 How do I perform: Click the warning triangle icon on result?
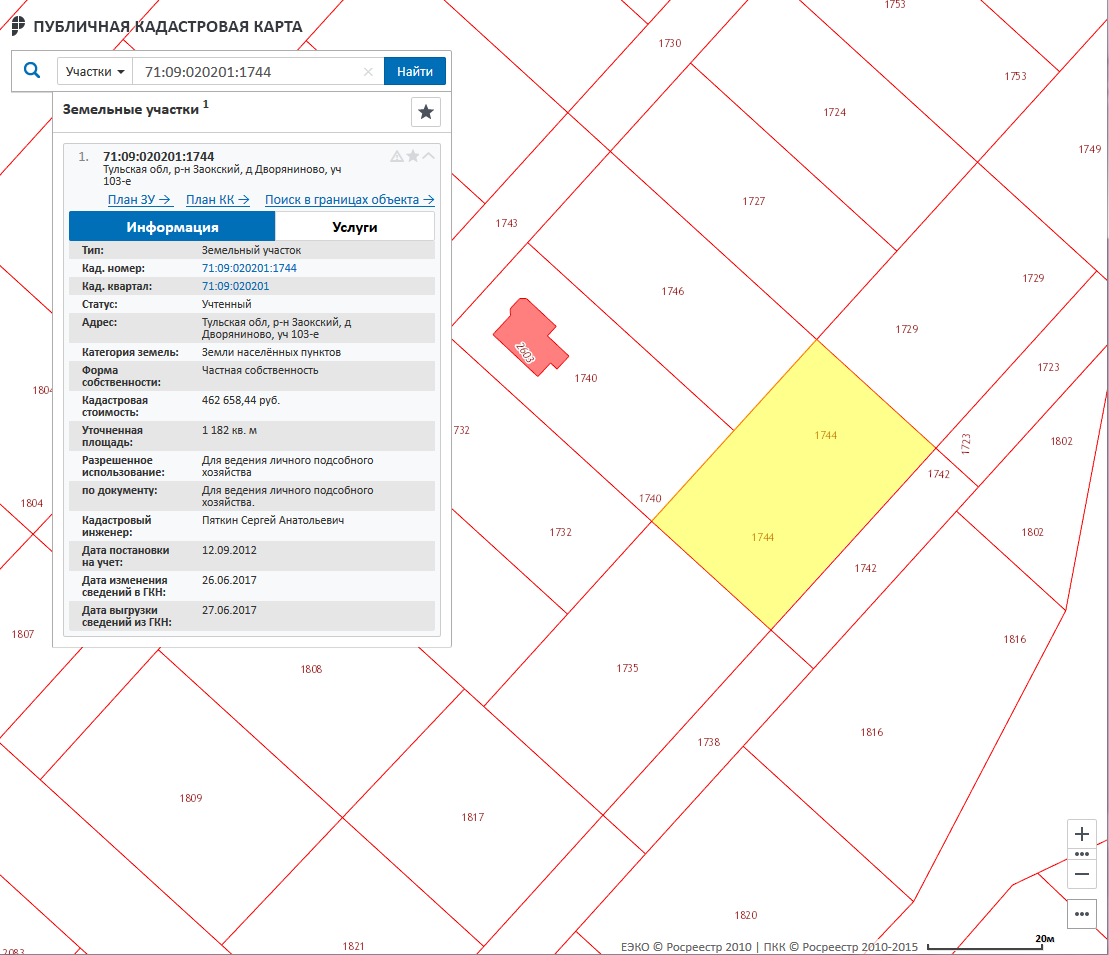click(x=397, y=156)
